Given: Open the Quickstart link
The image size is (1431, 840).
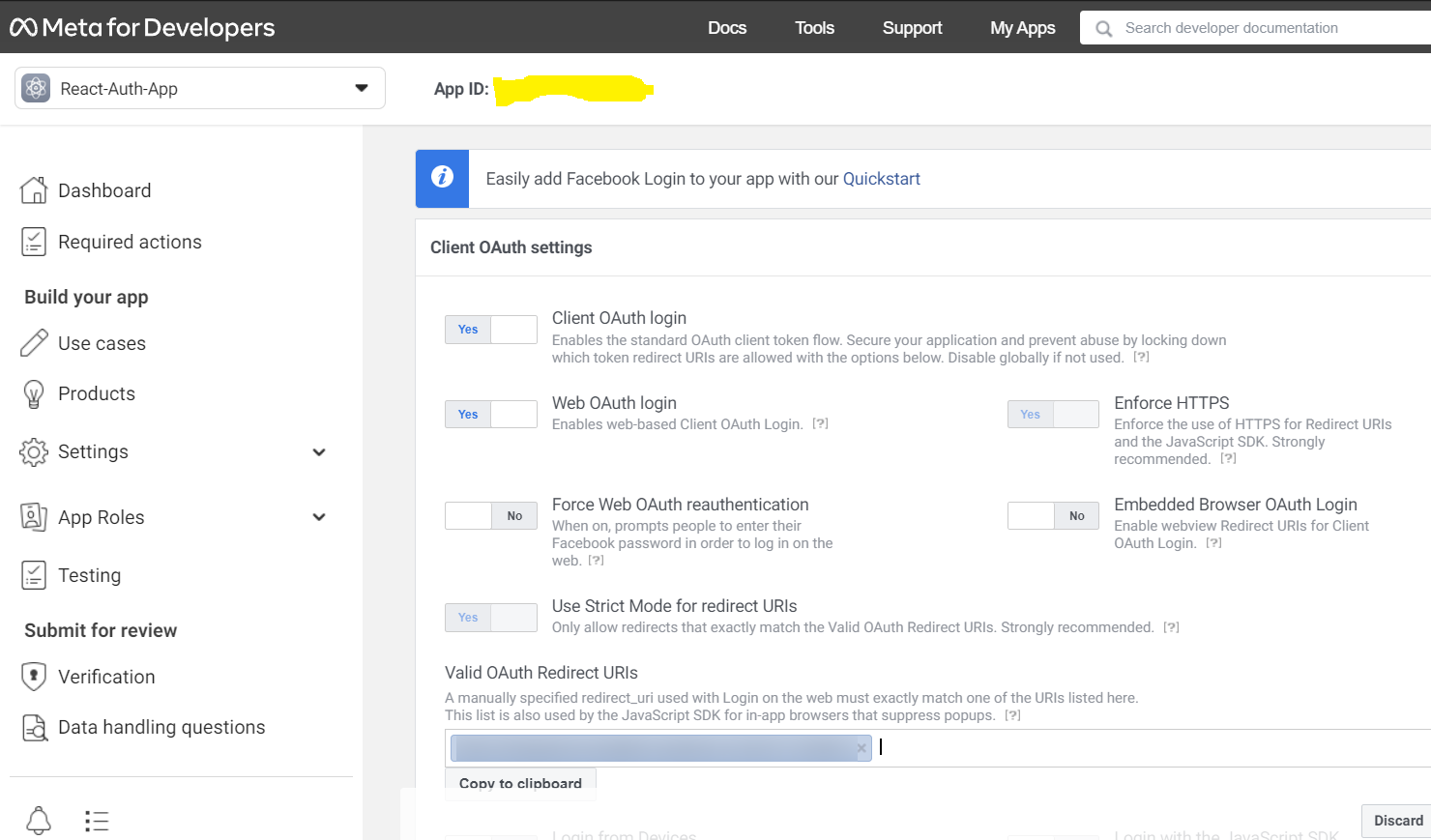Looking at the screenshot, I should point(882,179).
